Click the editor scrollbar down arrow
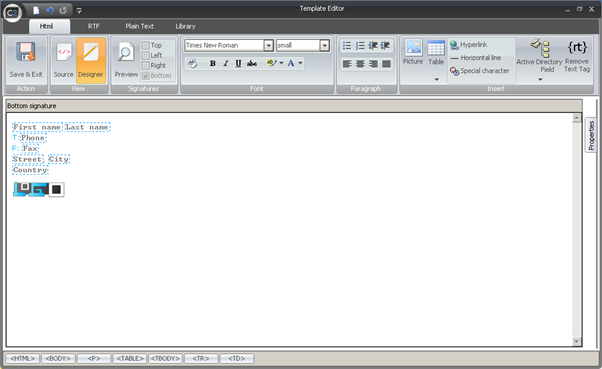The width and height of the screenshot is (602, 369). click(576, 341)
